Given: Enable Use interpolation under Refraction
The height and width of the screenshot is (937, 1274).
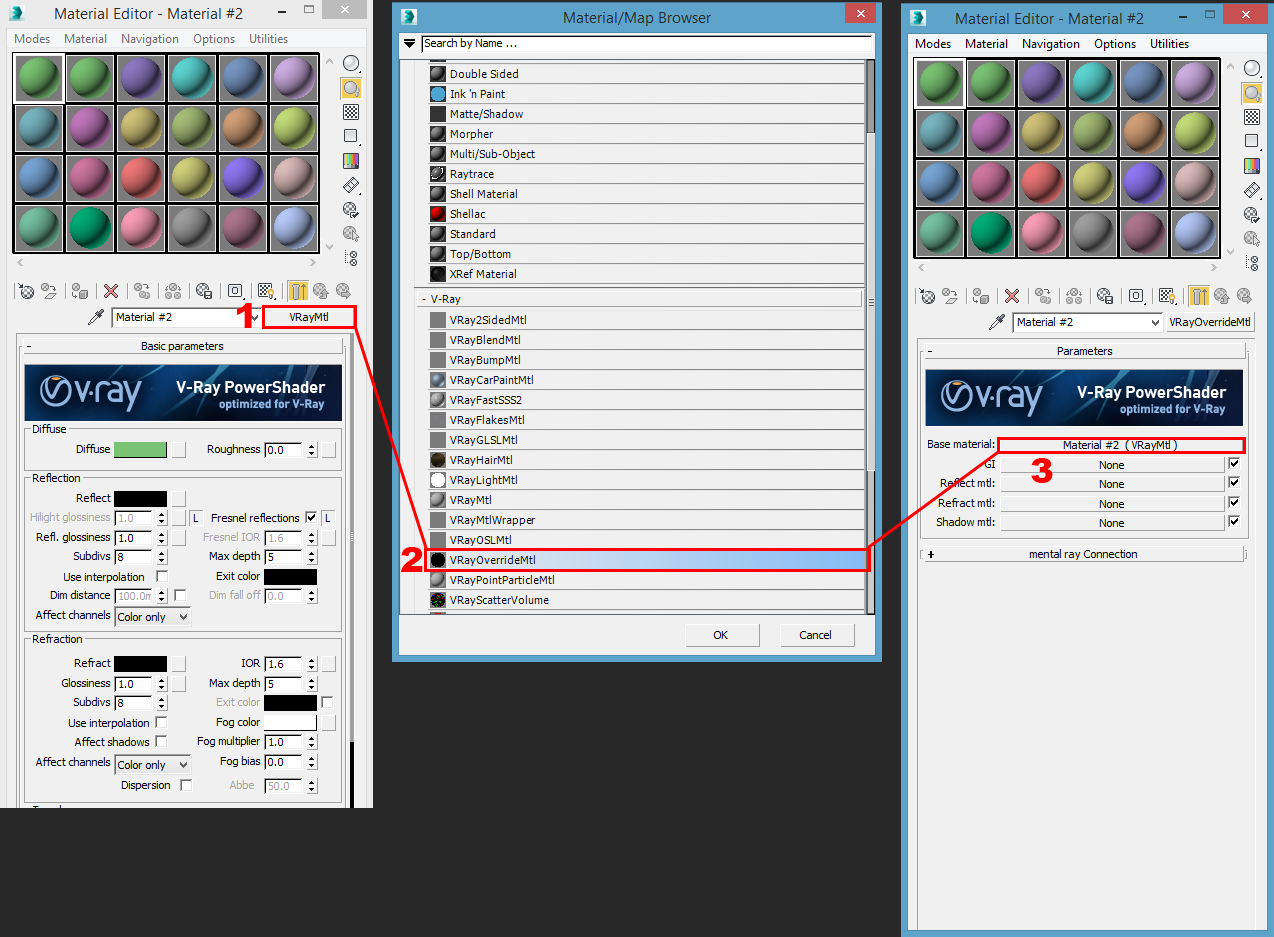Looking at the screenshot, I should tap(161, 722).
